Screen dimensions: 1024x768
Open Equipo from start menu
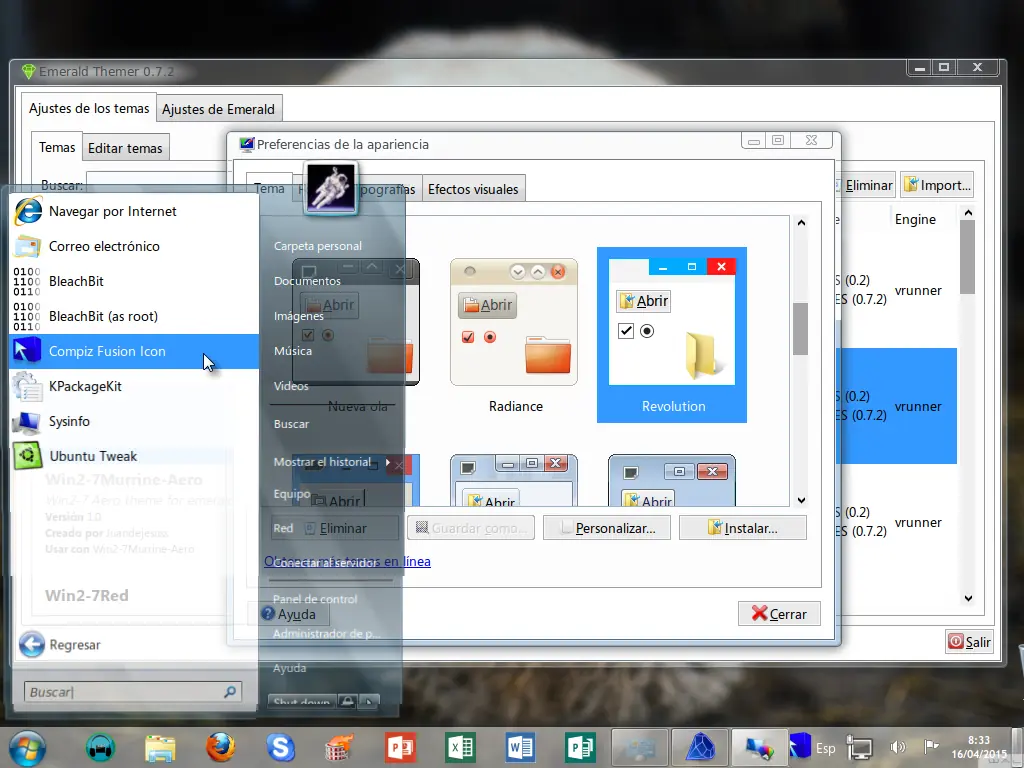tap(292, 494)
